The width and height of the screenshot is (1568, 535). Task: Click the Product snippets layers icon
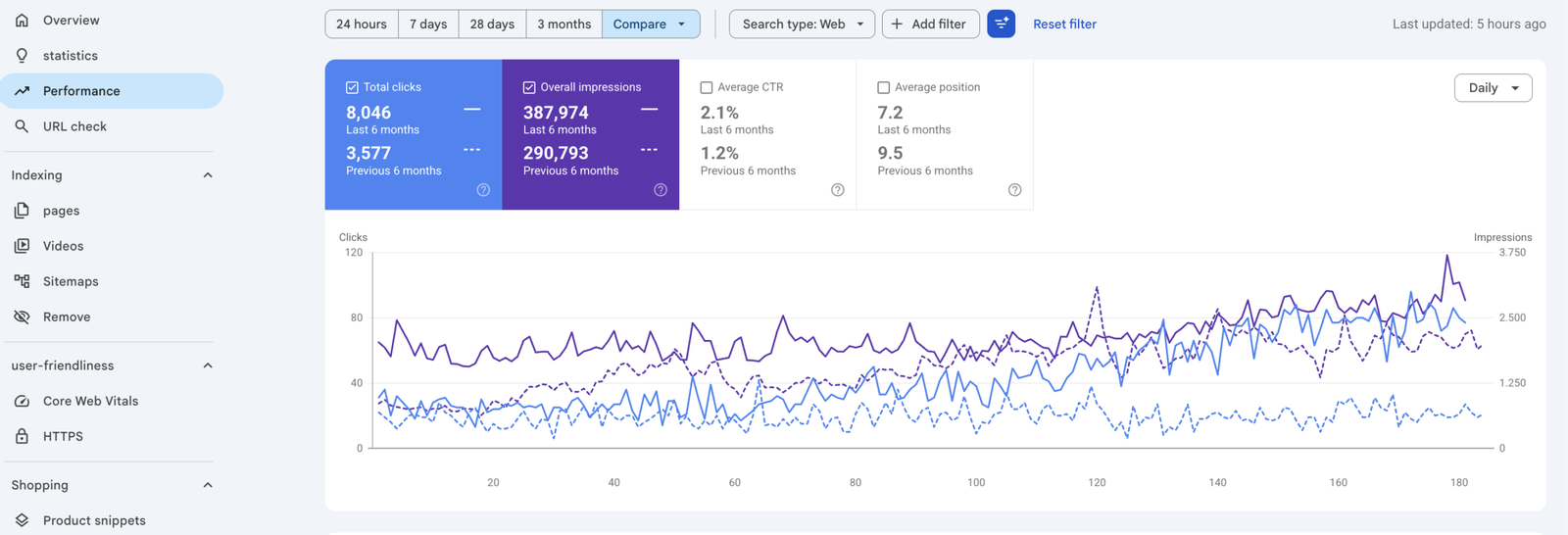(22, 520)
